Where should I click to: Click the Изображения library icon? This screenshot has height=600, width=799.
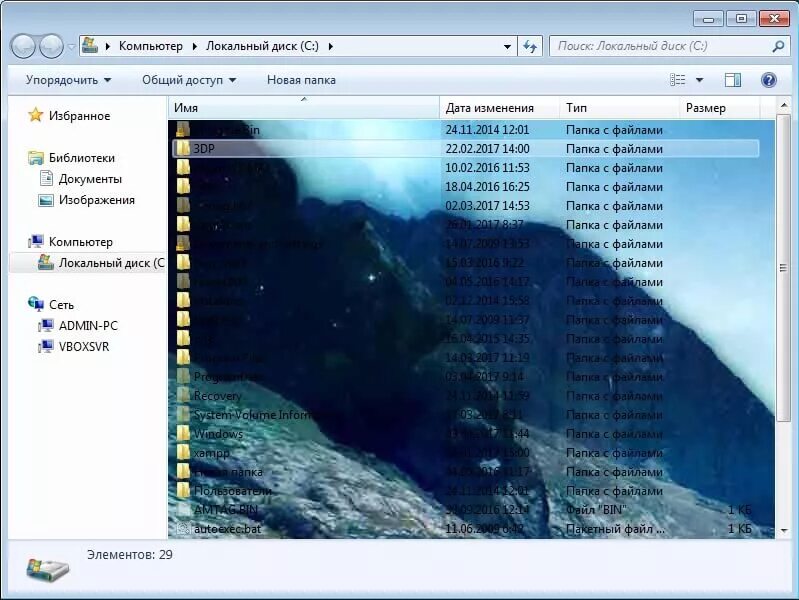coord(46,200)
